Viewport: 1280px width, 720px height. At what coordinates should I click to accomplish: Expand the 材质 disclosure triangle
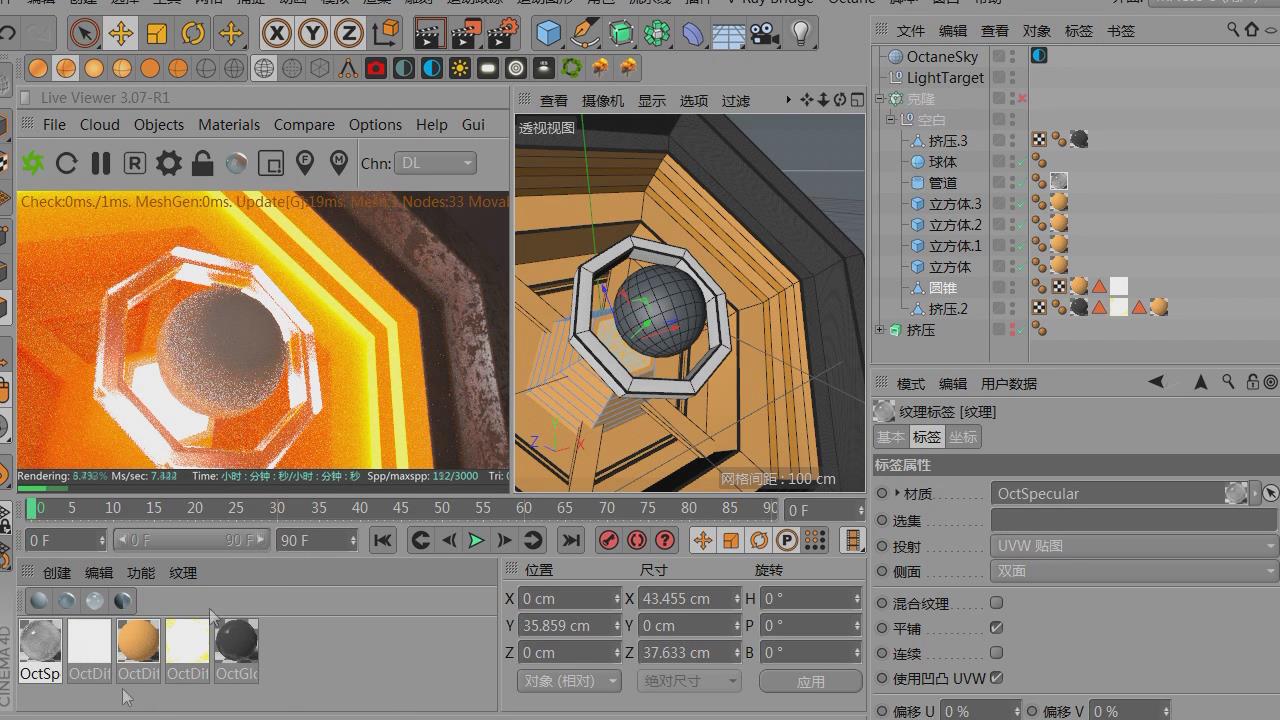tap(897, 493)
